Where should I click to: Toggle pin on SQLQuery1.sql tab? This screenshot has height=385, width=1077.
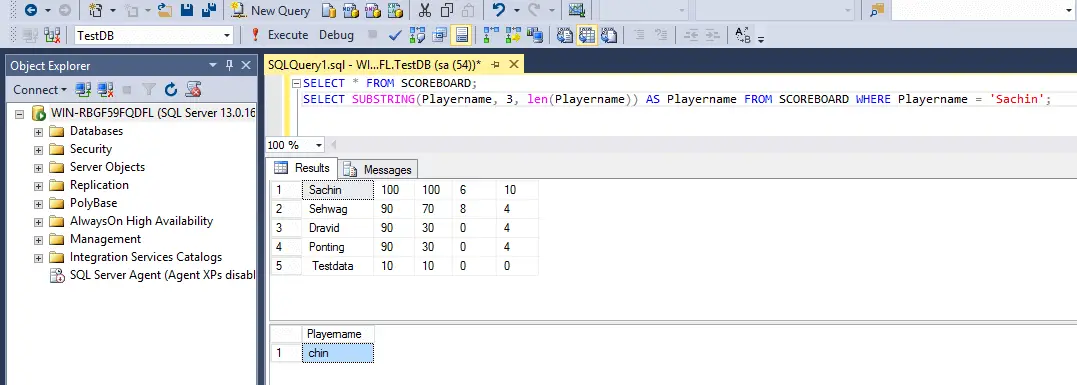tap(495, 65)
